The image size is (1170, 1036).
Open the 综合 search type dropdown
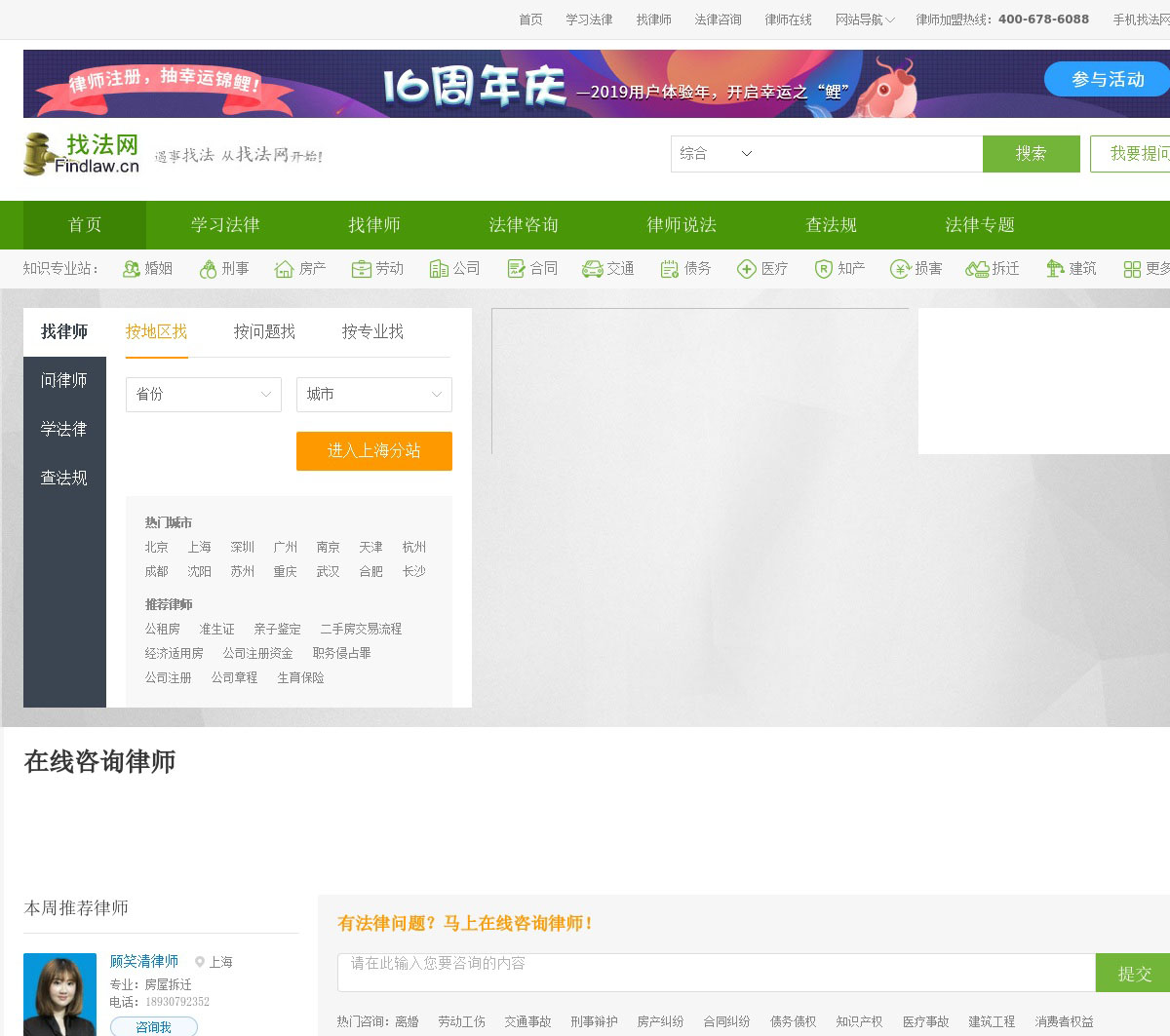[717, 154]
